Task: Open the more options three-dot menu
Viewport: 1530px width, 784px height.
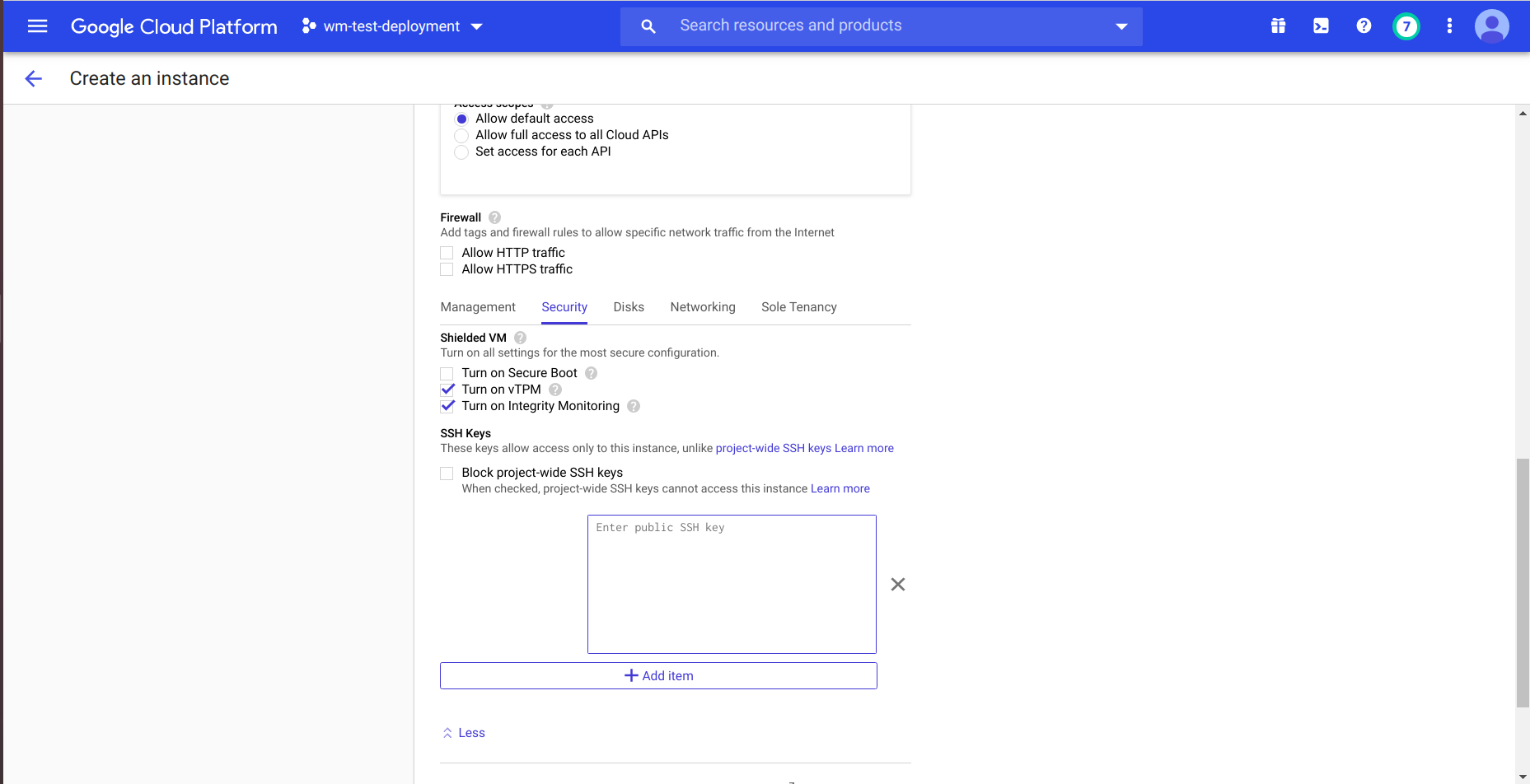Action: click(1449, 26)
